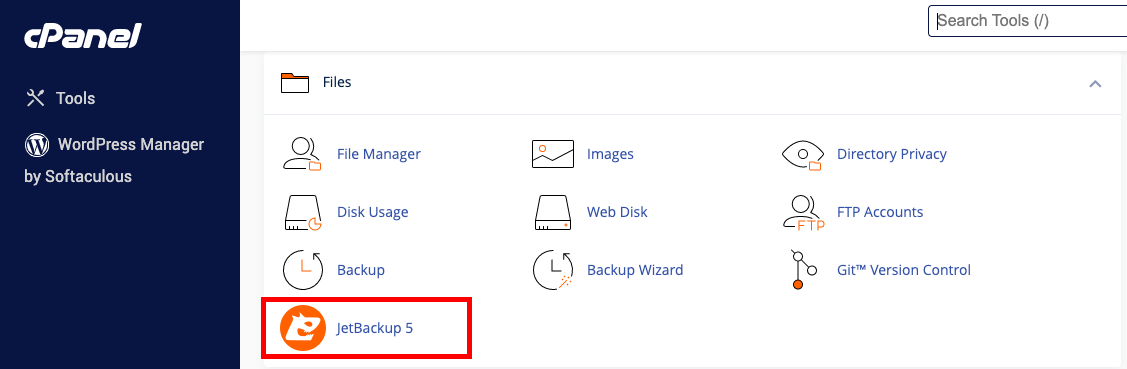Image resolution: width=1127 pixels, height=369 pixels.
Task: Click the cPanel logo
Action: 82,36
